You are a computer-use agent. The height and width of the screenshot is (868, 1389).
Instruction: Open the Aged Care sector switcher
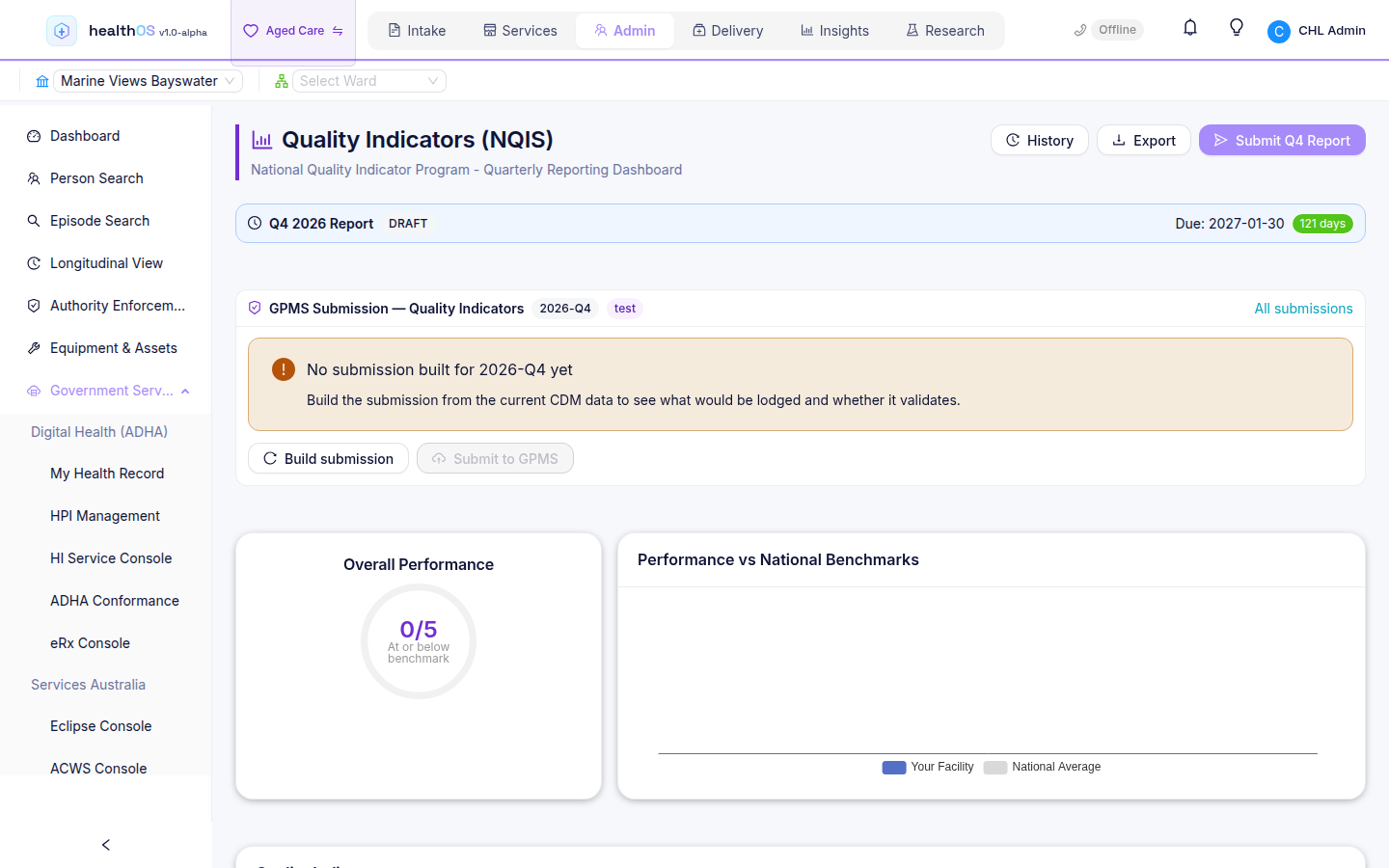(293, 31)
